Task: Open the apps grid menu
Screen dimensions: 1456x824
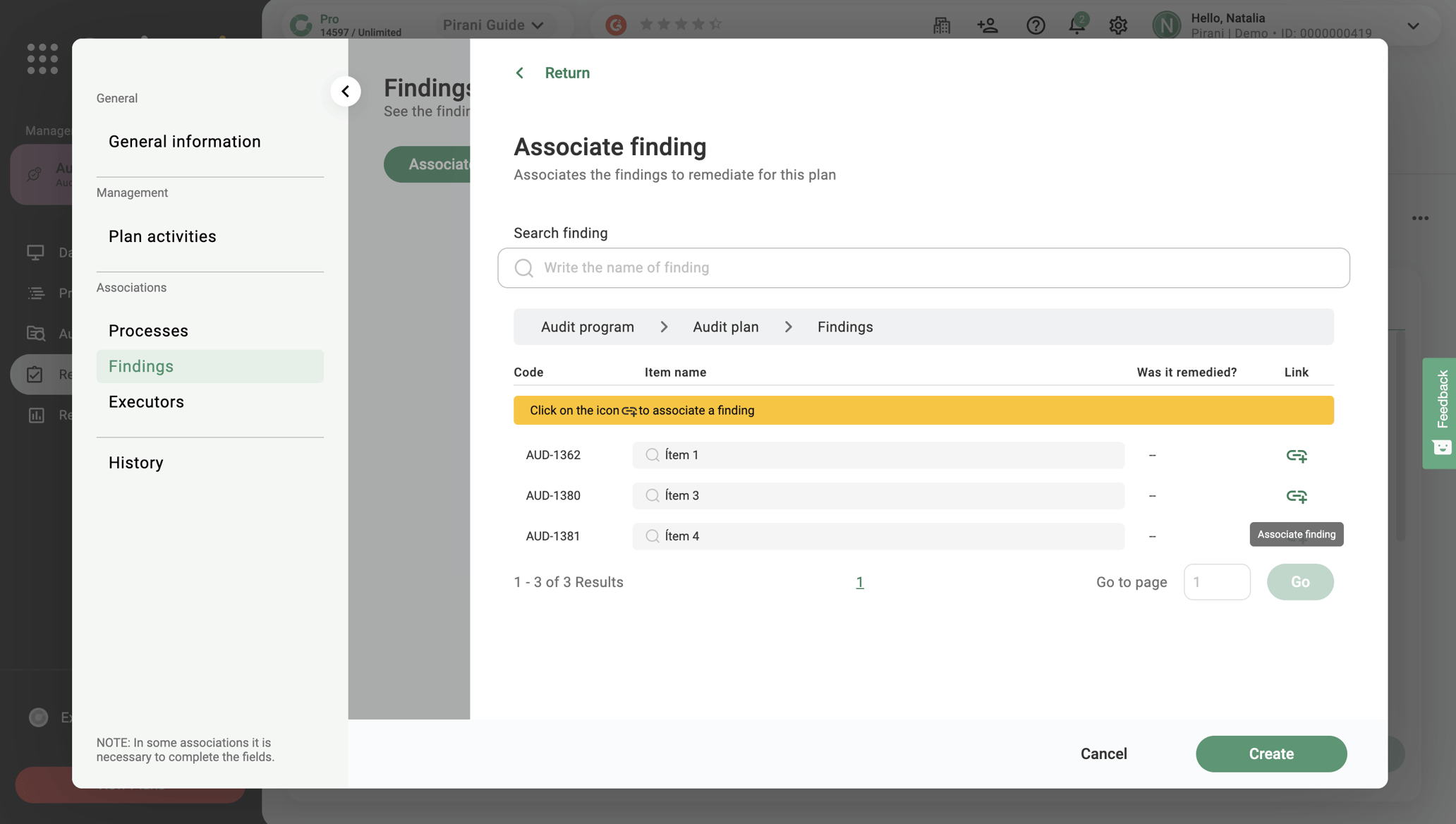Action: tap(42, 59)
